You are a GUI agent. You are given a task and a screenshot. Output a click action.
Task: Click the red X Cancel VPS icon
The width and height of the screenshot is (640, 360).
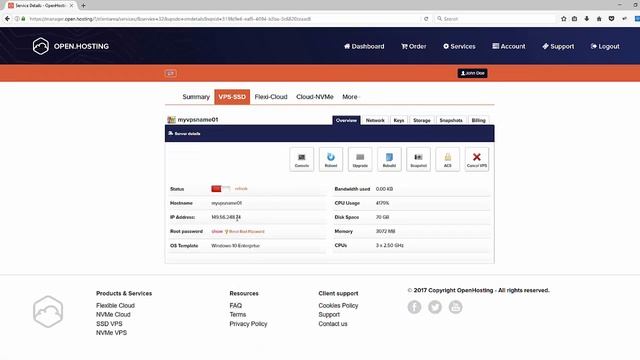tap(477, 159)
